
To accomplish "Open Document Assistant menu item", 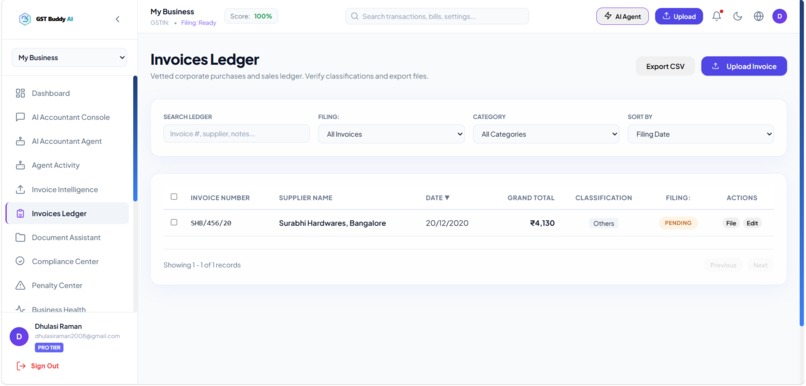I will [67, 237].
